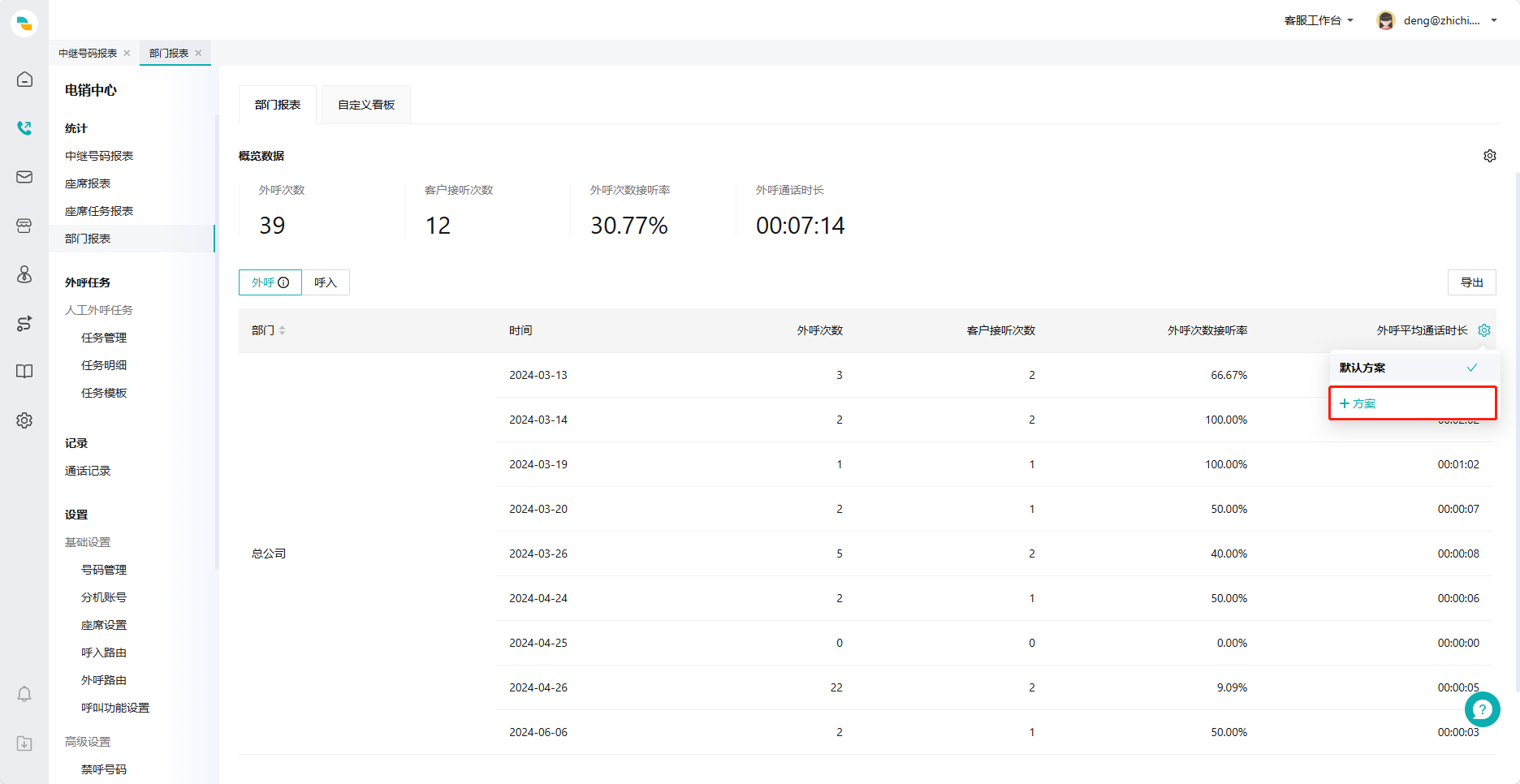This screenshot has height=784, width=1520.
Task: Open the workflow routing icon in rail
Action: [x=24, y=323]
